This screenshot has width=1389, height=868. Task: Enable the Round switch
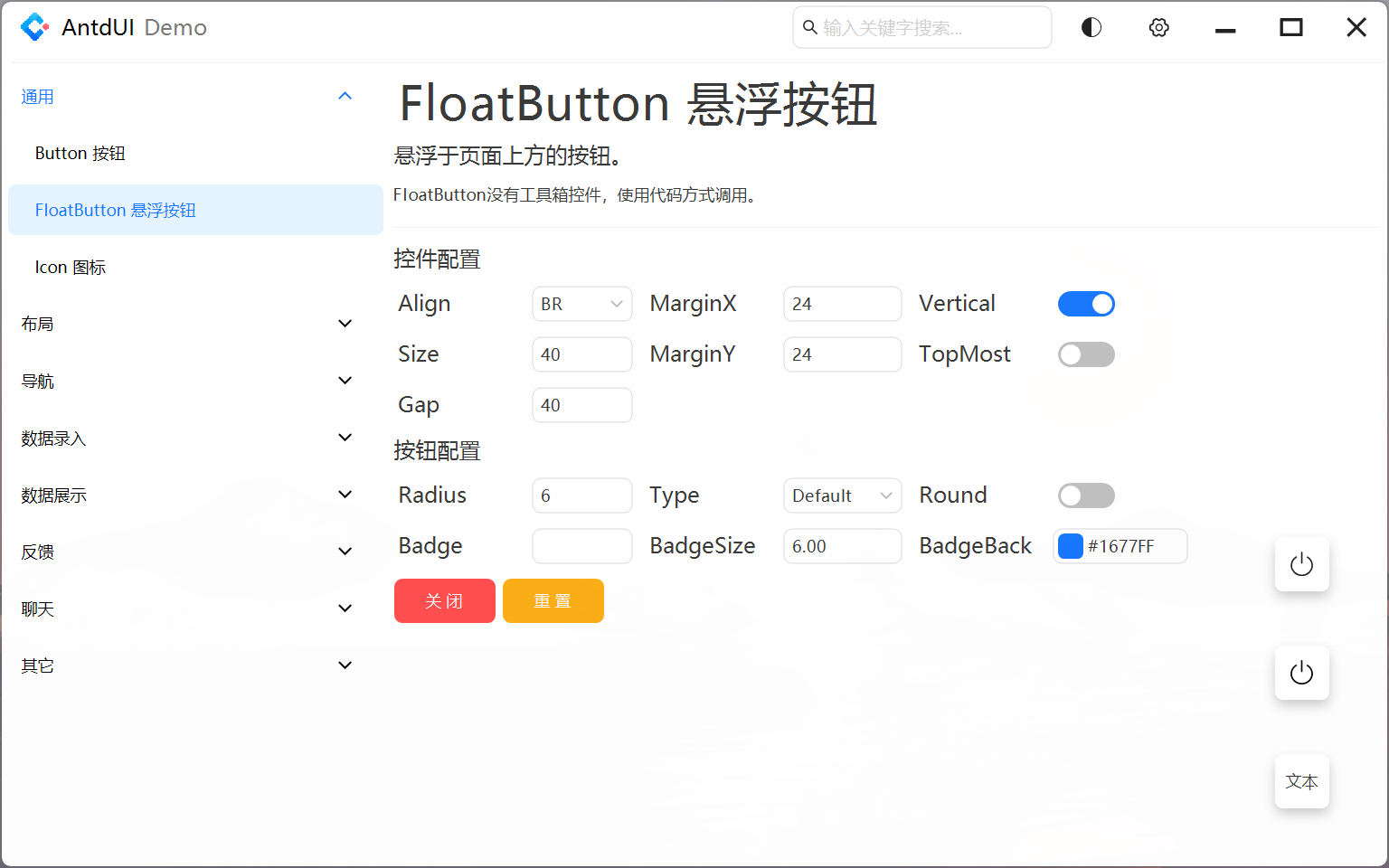coord(1086,495)
